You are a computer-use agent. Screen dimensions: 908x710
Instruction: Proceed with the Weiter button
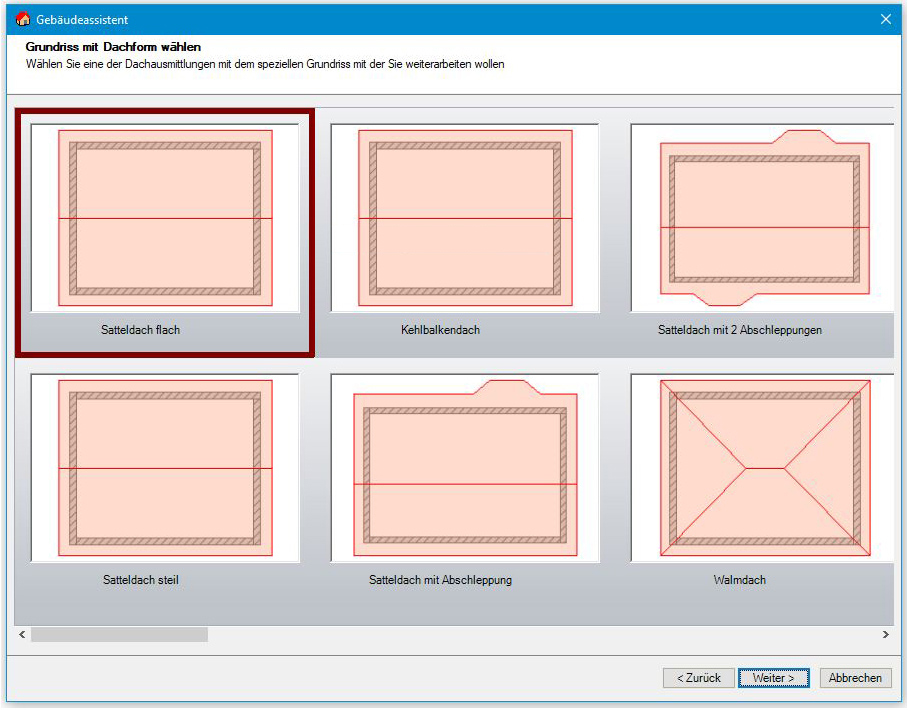pyautogui.click(x=774, y=678)
